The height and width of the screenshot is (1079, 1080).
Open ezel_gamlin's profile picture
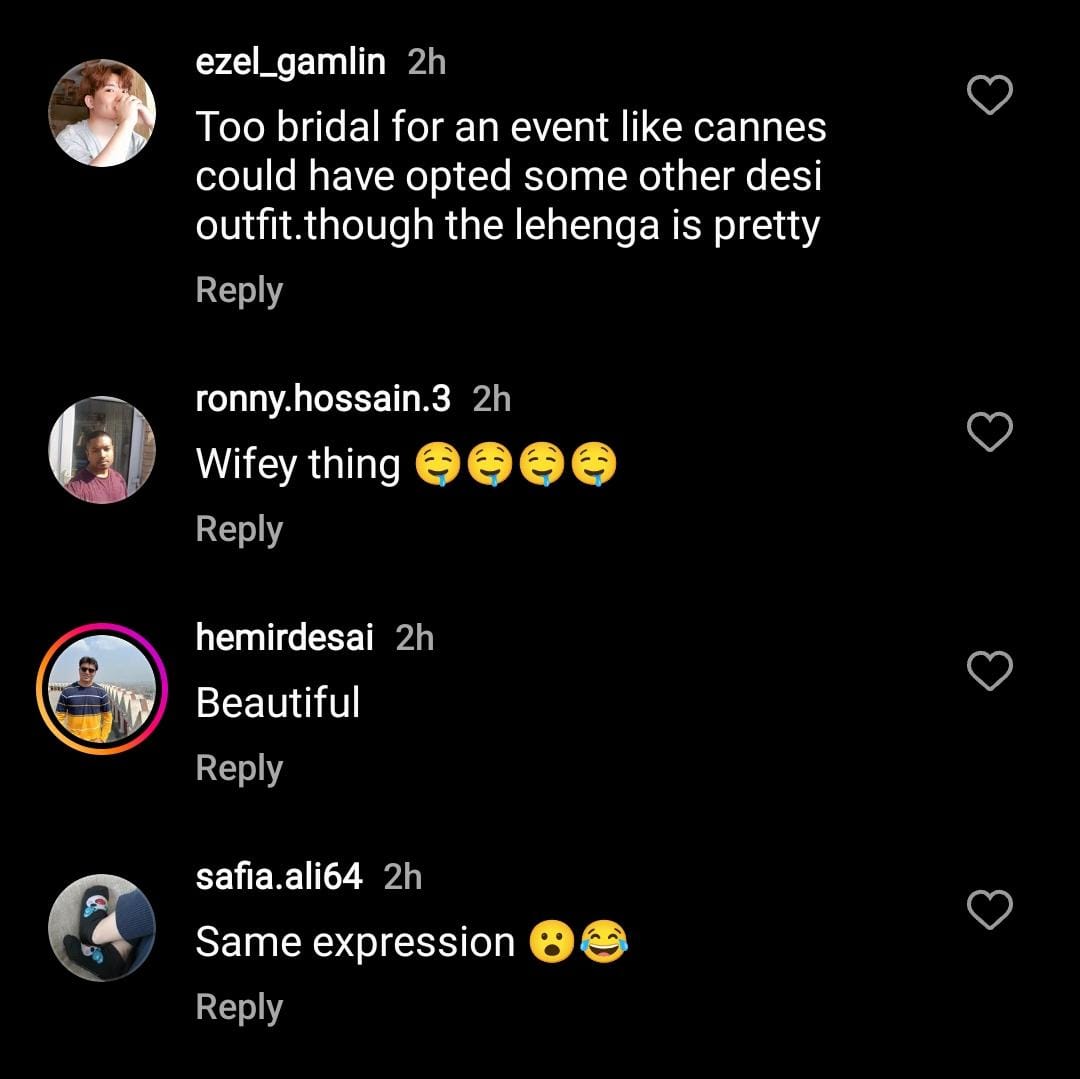(x=102, y=112)
